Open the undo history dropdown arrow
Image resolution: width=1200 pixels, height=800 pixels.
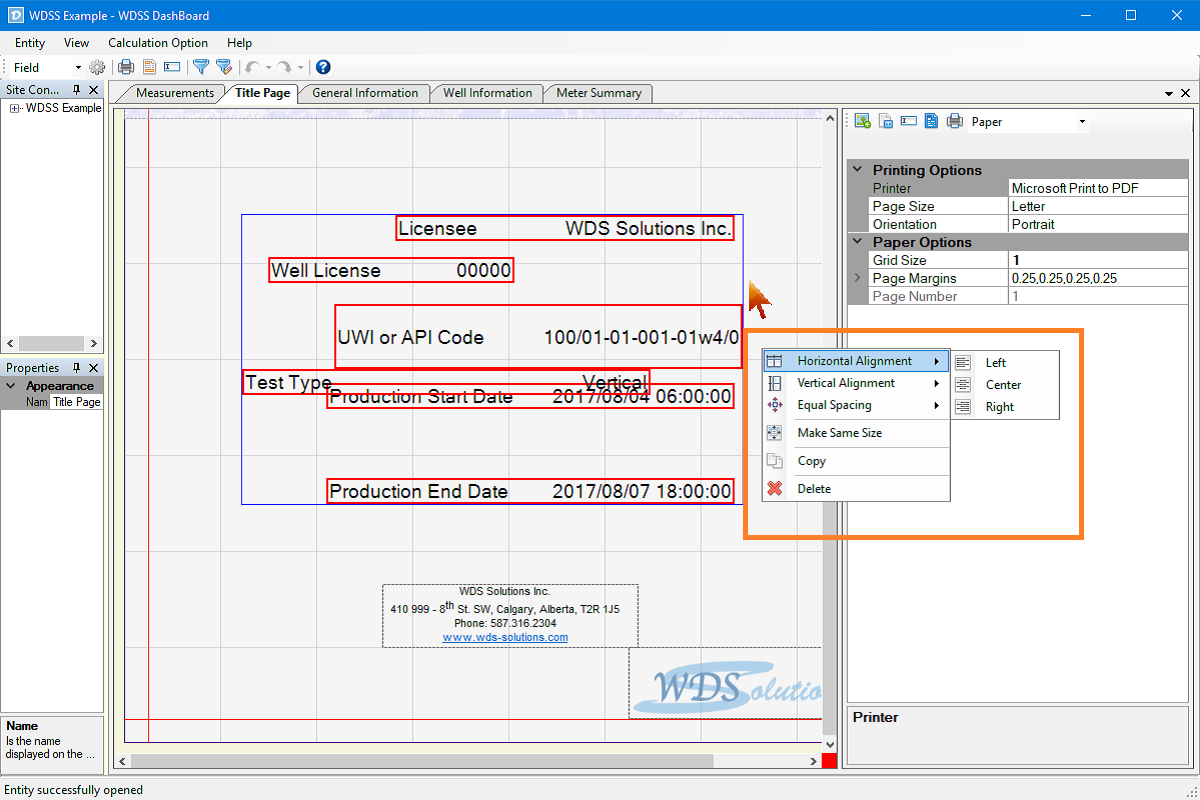point(268,67)
